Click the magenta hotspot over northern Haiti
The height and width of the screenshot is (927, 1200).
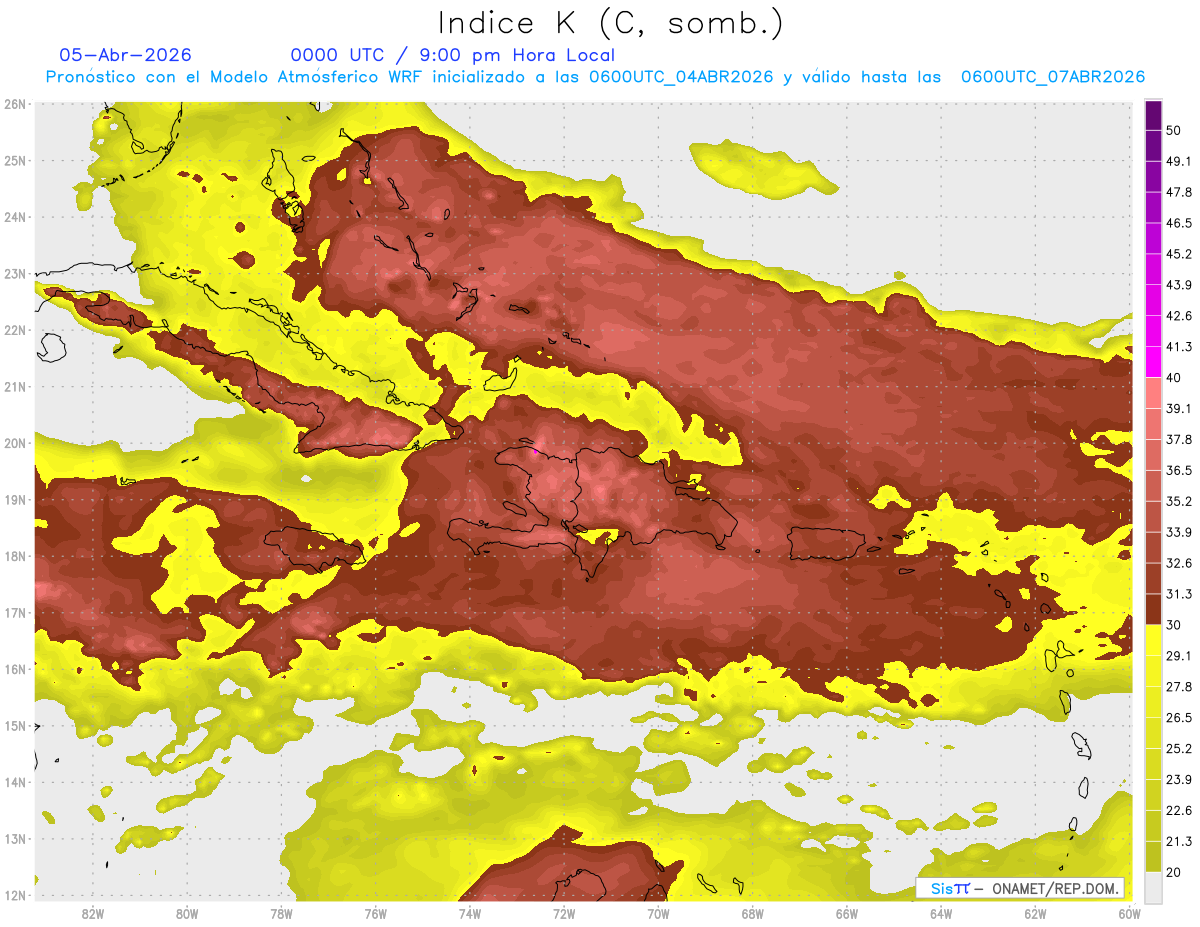(536, 451)
